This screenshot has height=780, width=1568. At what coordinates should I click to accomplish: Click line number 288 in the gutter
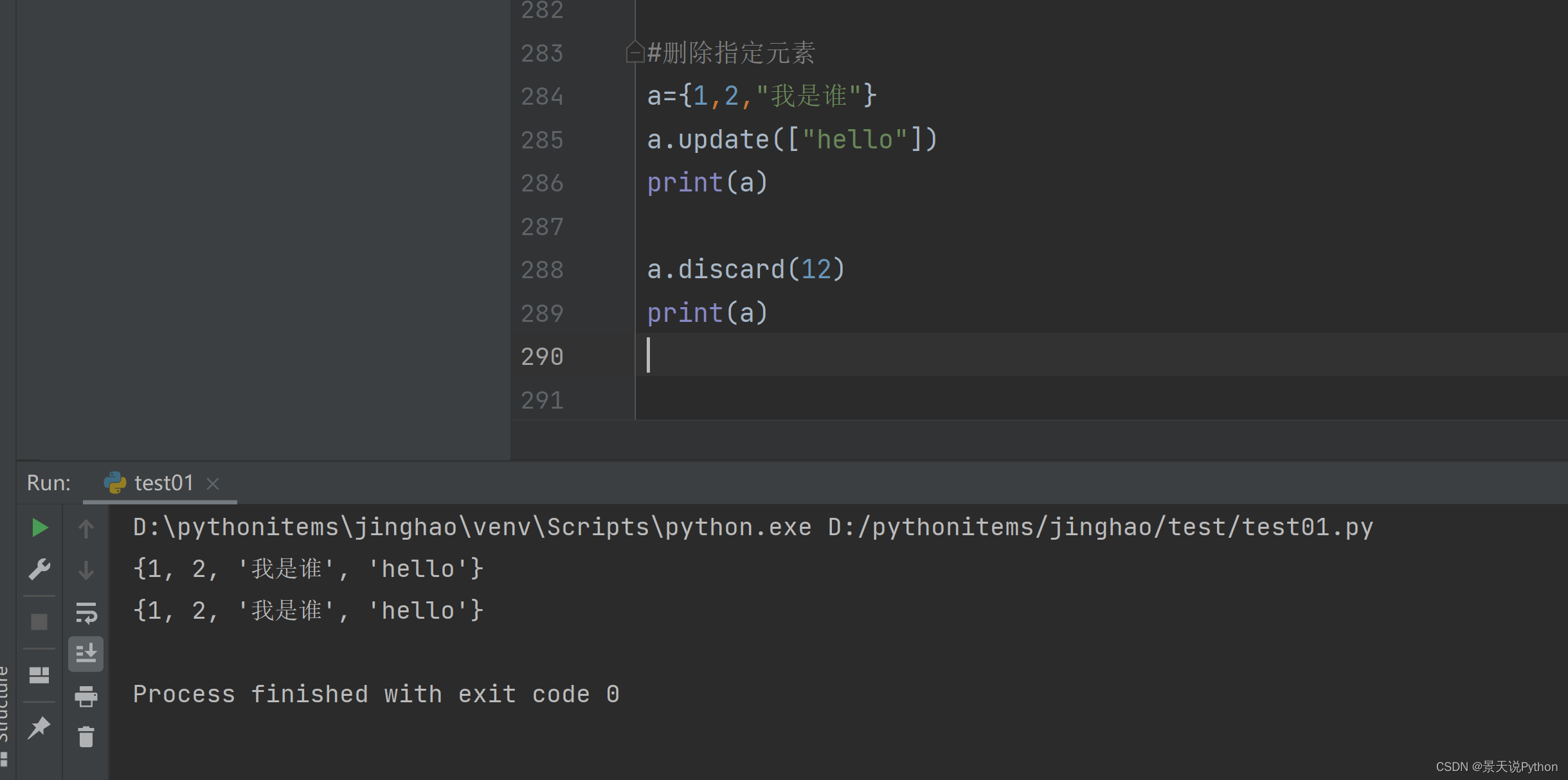click(542, 270)
